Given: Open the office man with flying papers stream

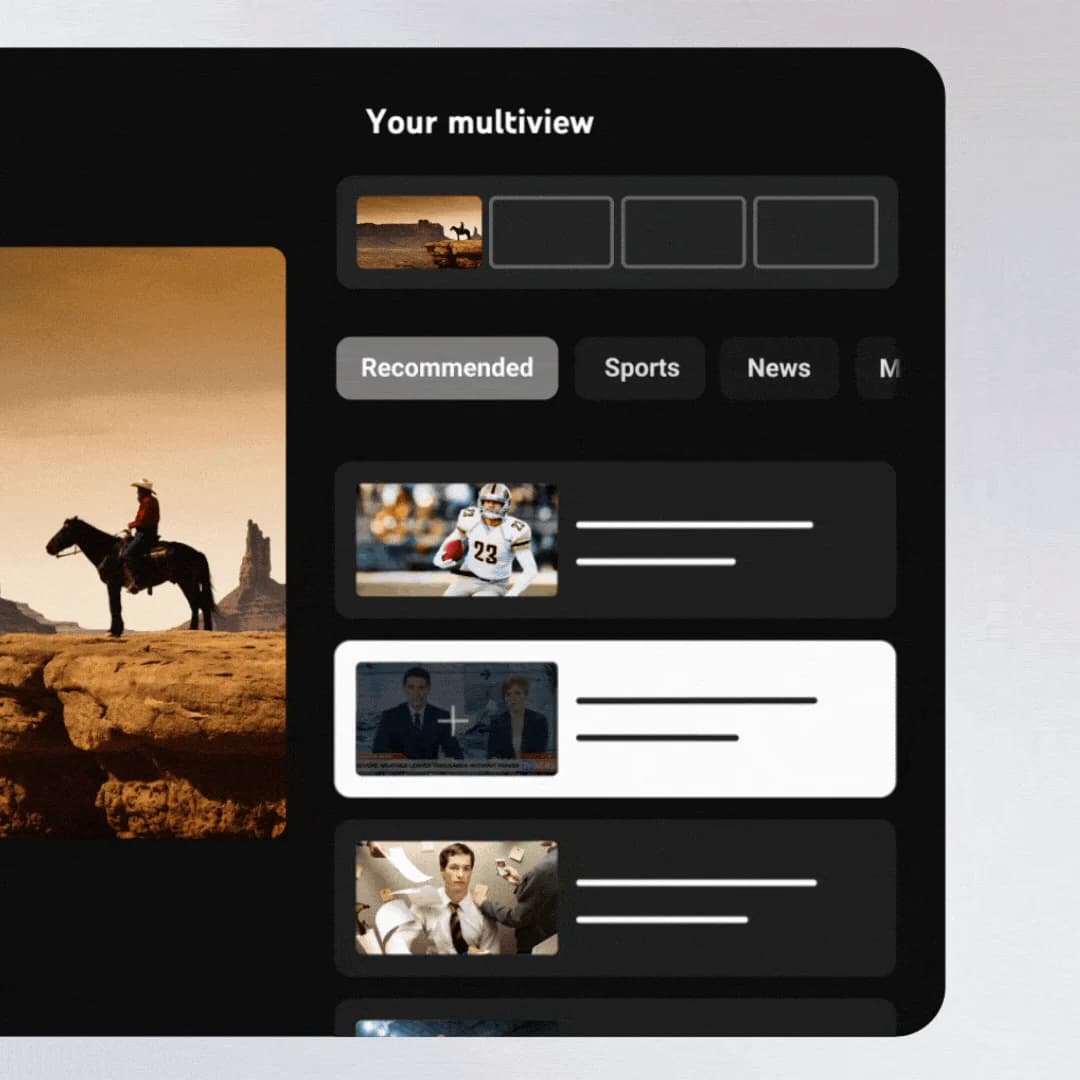Looking at the screenshot, I should (615, 898).
